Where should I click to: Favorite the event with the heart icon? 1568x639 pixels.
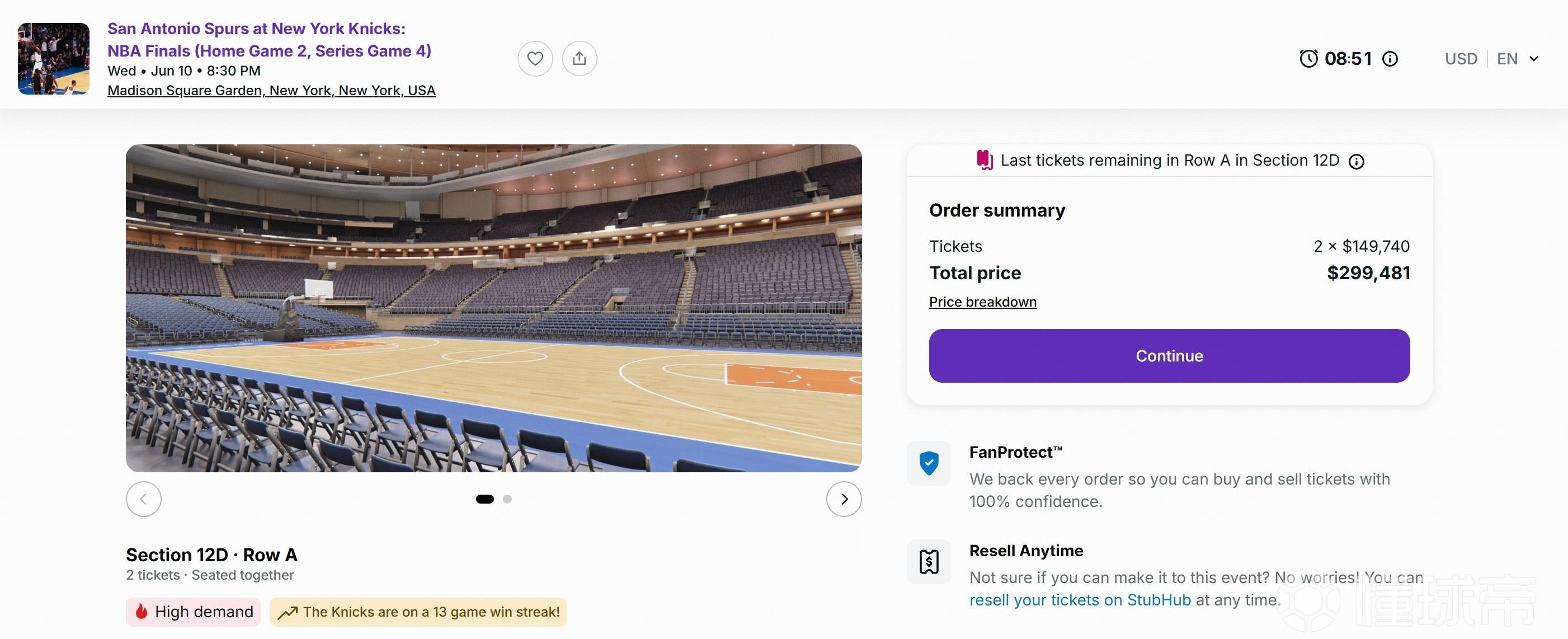[535, 58]
